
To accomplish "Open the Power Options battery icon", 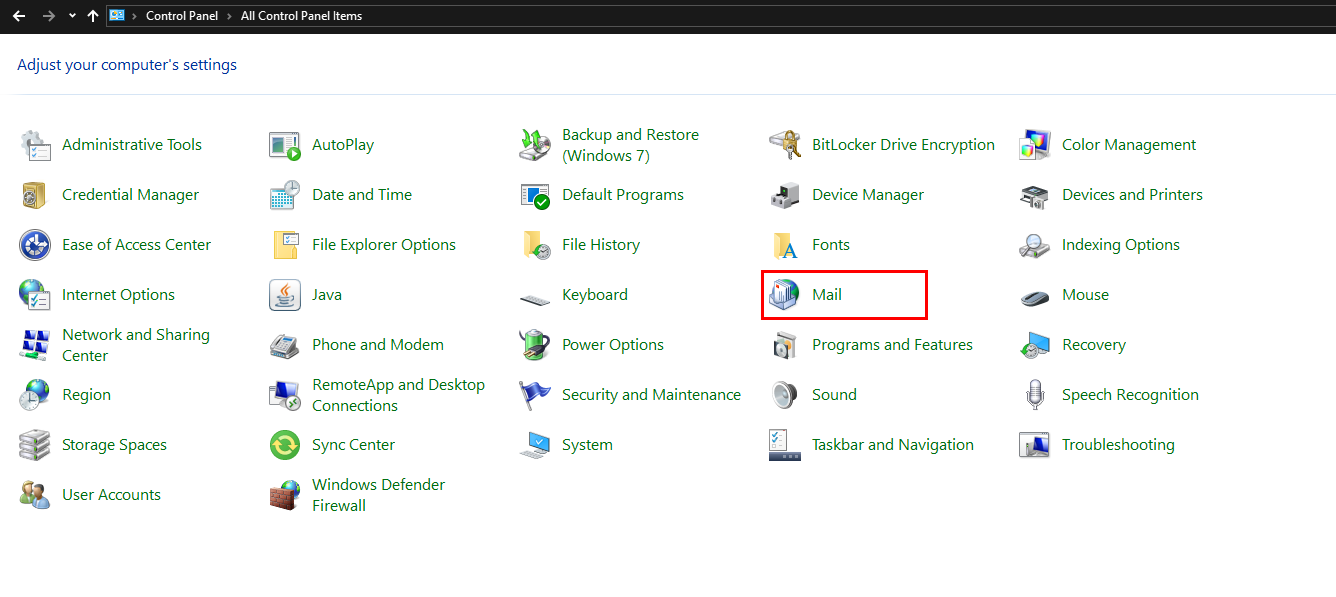I will click(x=535, y=345).
